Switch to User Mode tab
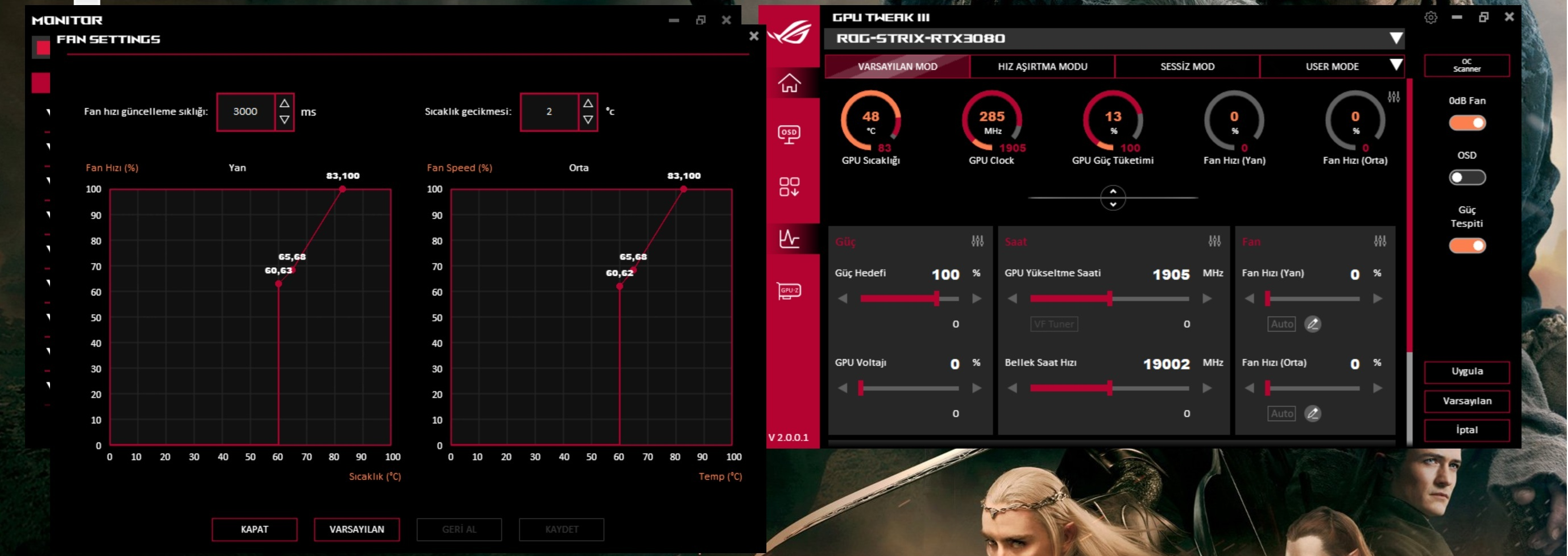The width and height of the screenshot is (1568, 556). click(1332, 67)
